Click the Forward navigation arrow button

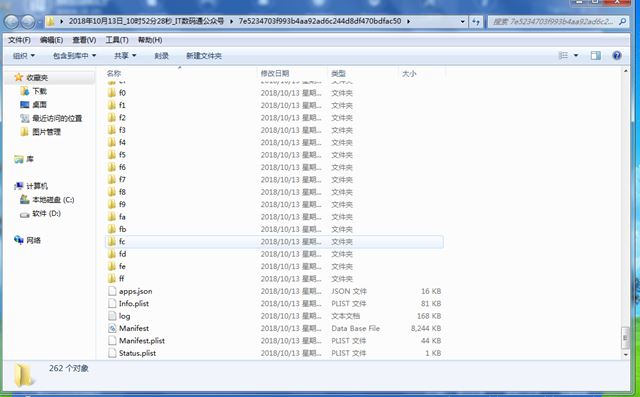28,22
